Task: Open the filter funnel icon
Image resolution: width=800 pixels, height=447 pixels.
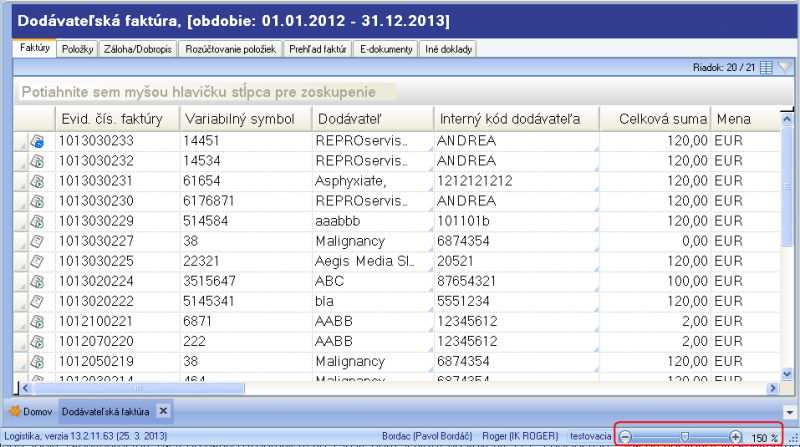Action: (x=785, y=67)
